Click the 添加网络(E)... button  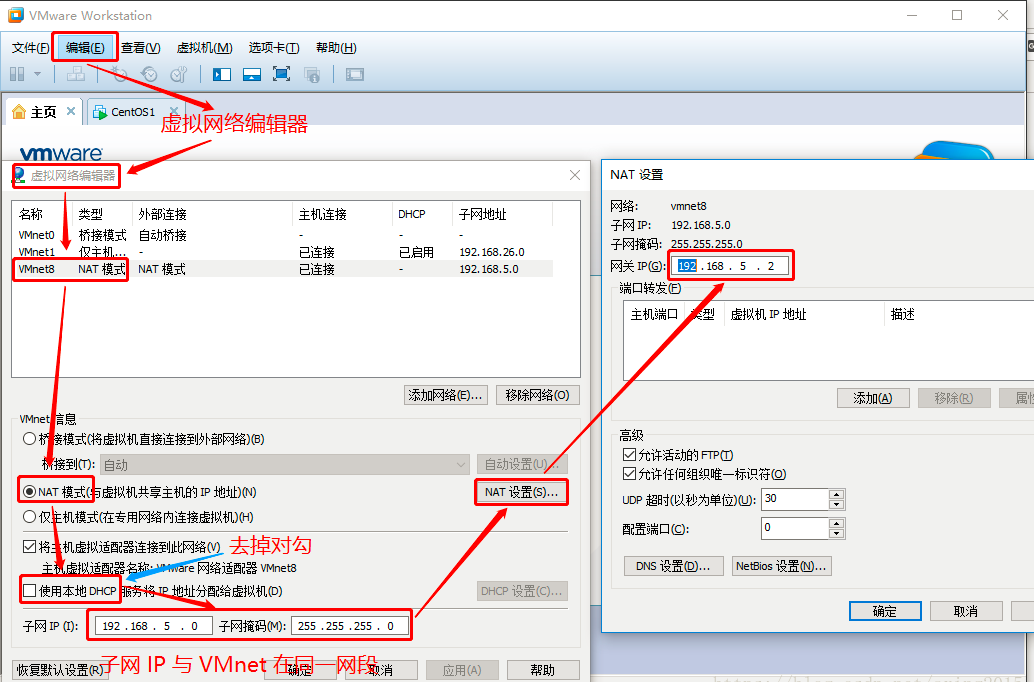point(446,395)
